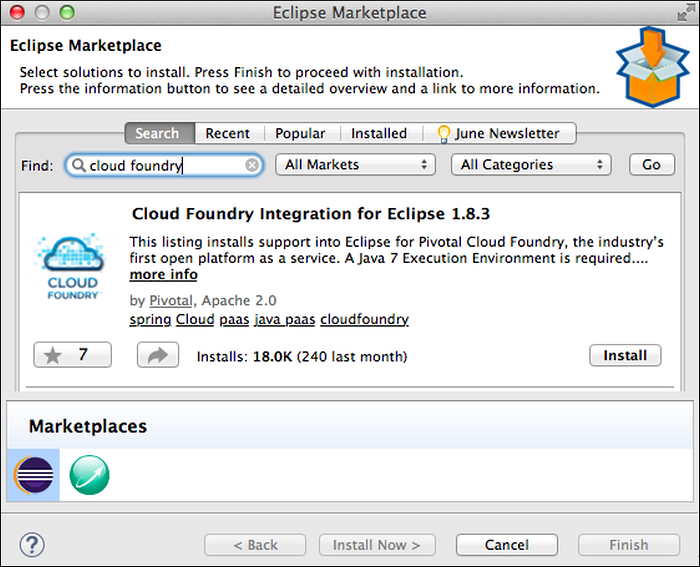Viewport: 700px width, 567px height.
Task: Close the Eclipse Marketplace window
Action: (17, 13)
